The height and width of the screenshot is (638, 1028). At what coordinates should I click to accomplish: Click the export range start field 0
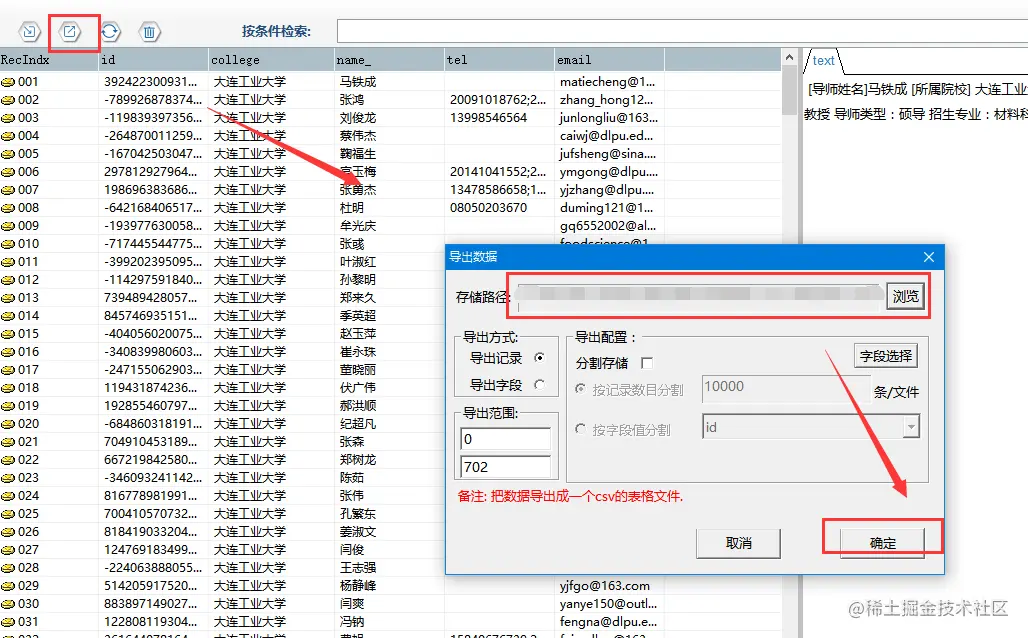(x=505, y=439)
